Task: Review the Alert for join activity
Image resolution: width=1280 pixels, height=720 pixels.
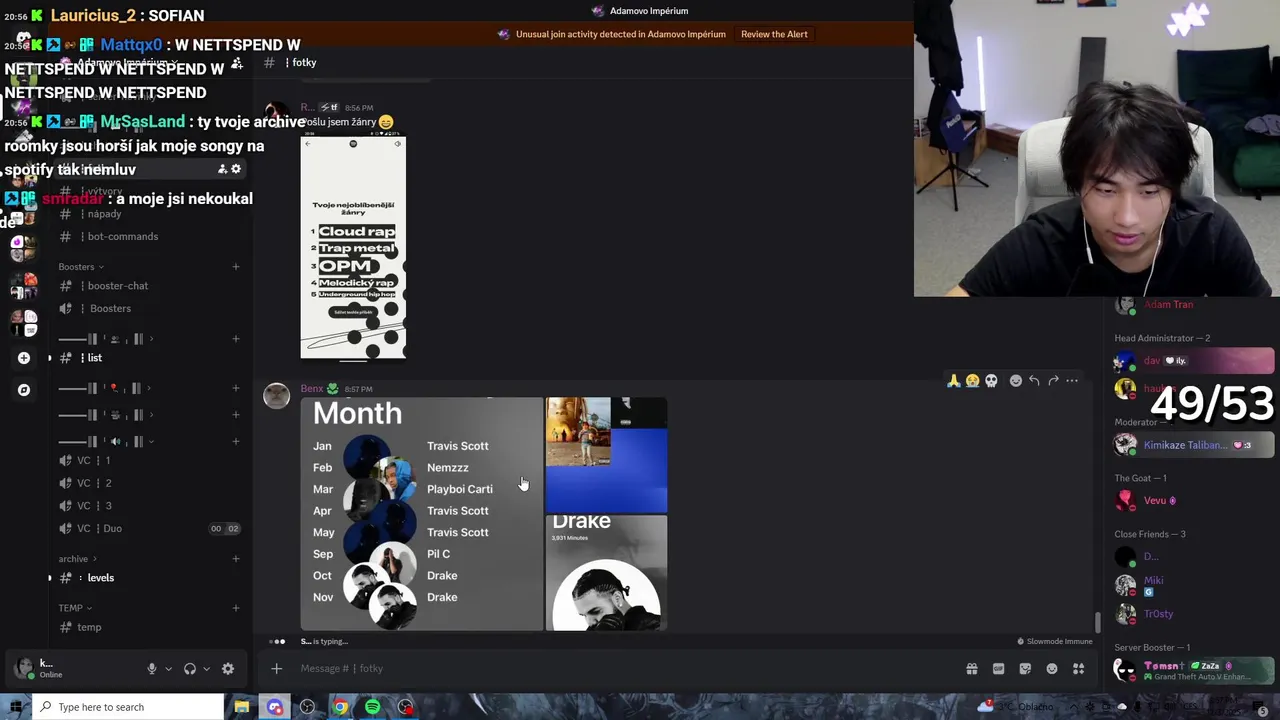Action: tap(774, 34)
